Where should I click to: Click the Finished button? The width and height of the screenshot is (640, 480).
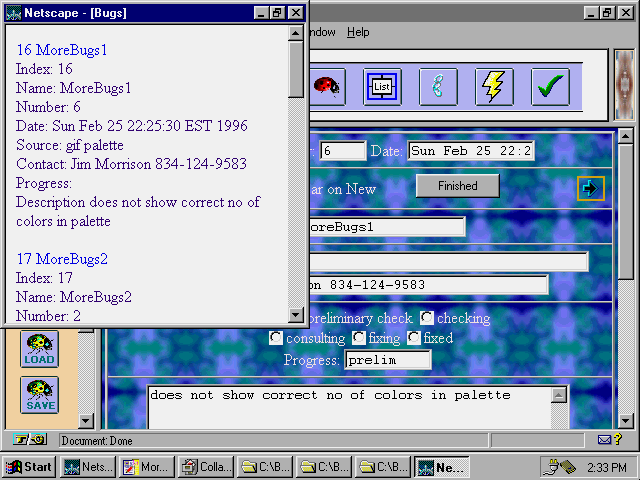458,186
